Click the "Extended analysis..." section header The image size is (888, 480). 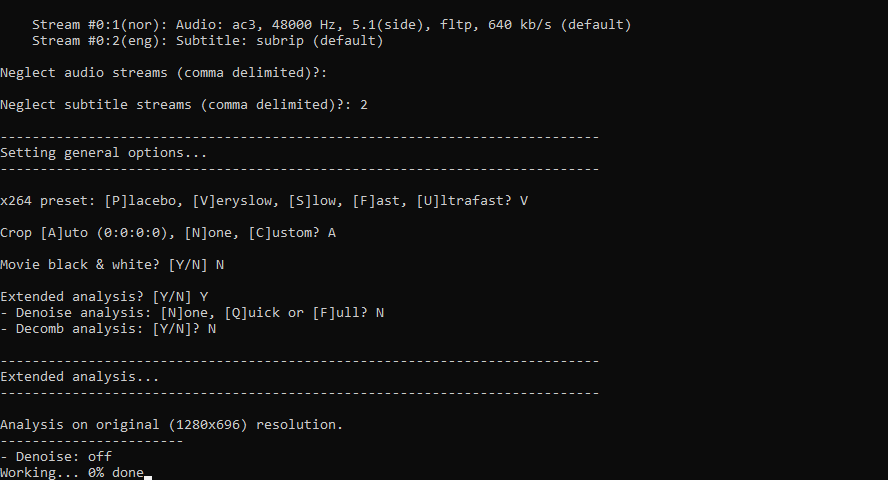(x=80, y=377)
